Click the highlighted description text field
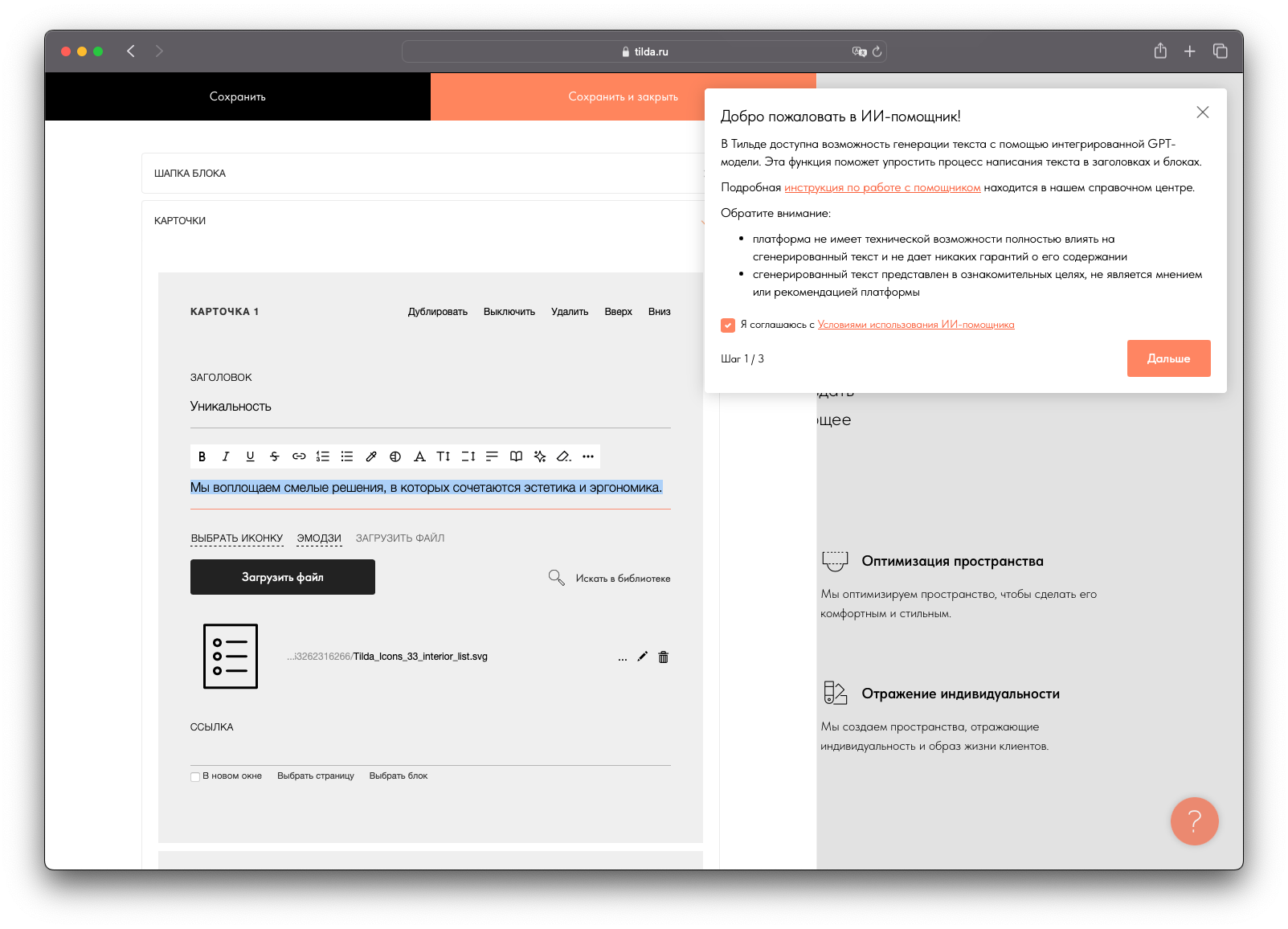 click(431, 488)
